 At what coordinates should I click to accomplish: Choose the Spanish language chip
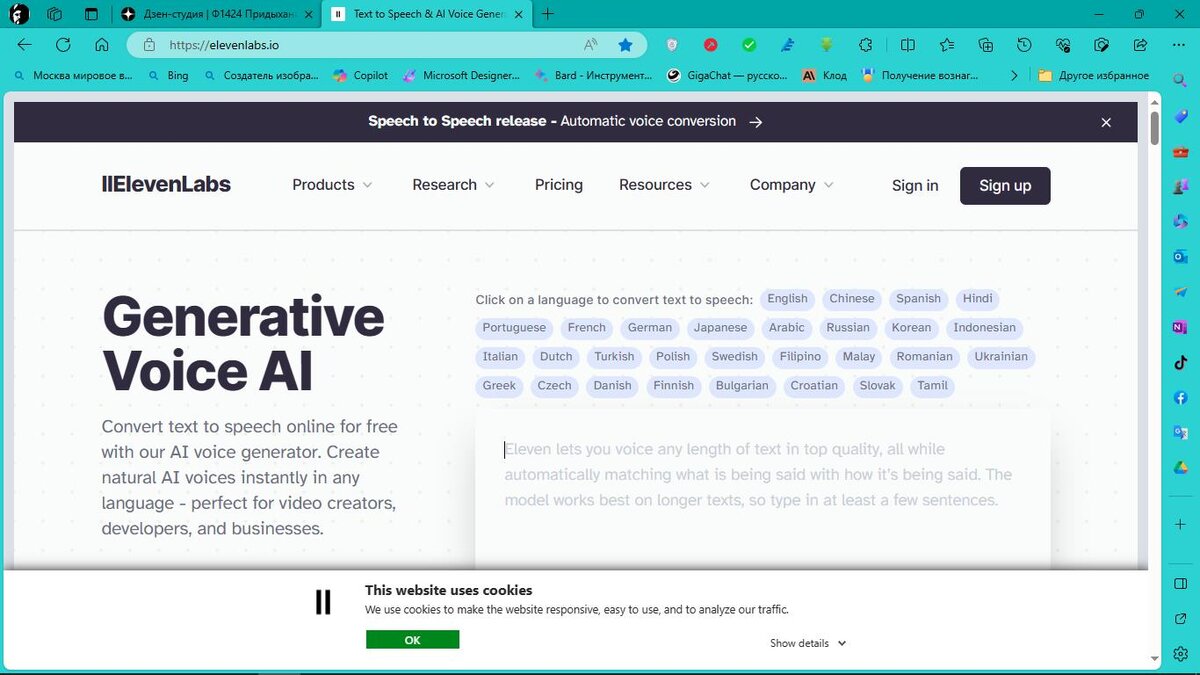[918, 298]
